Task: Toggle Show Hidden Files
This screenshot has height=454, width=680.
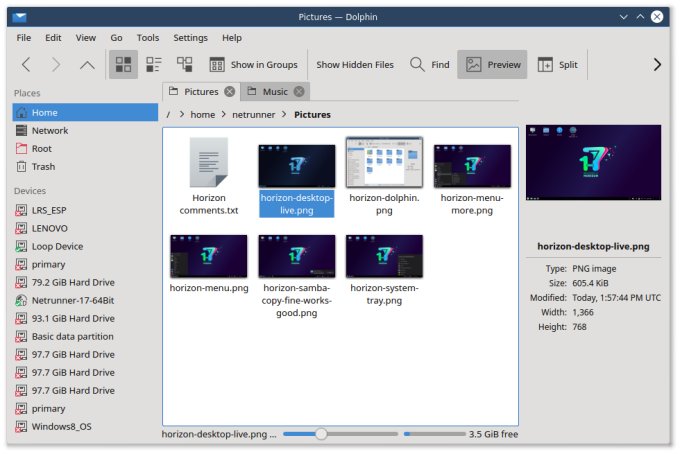Action: click(x=355, y=64)
